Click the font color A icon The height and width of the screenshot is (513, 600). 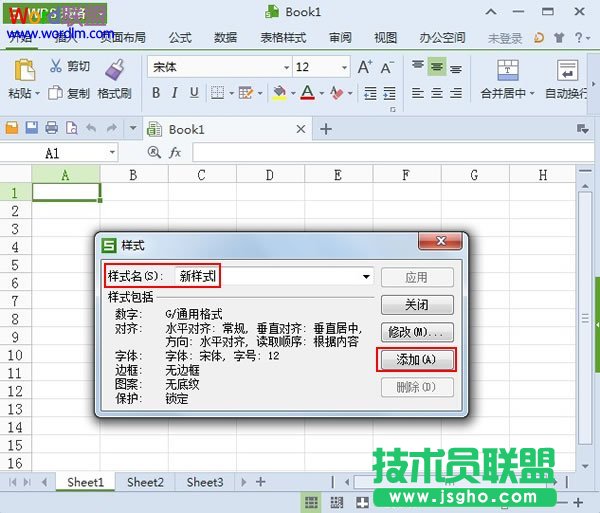pyautogui.click(x=308, y=93)
